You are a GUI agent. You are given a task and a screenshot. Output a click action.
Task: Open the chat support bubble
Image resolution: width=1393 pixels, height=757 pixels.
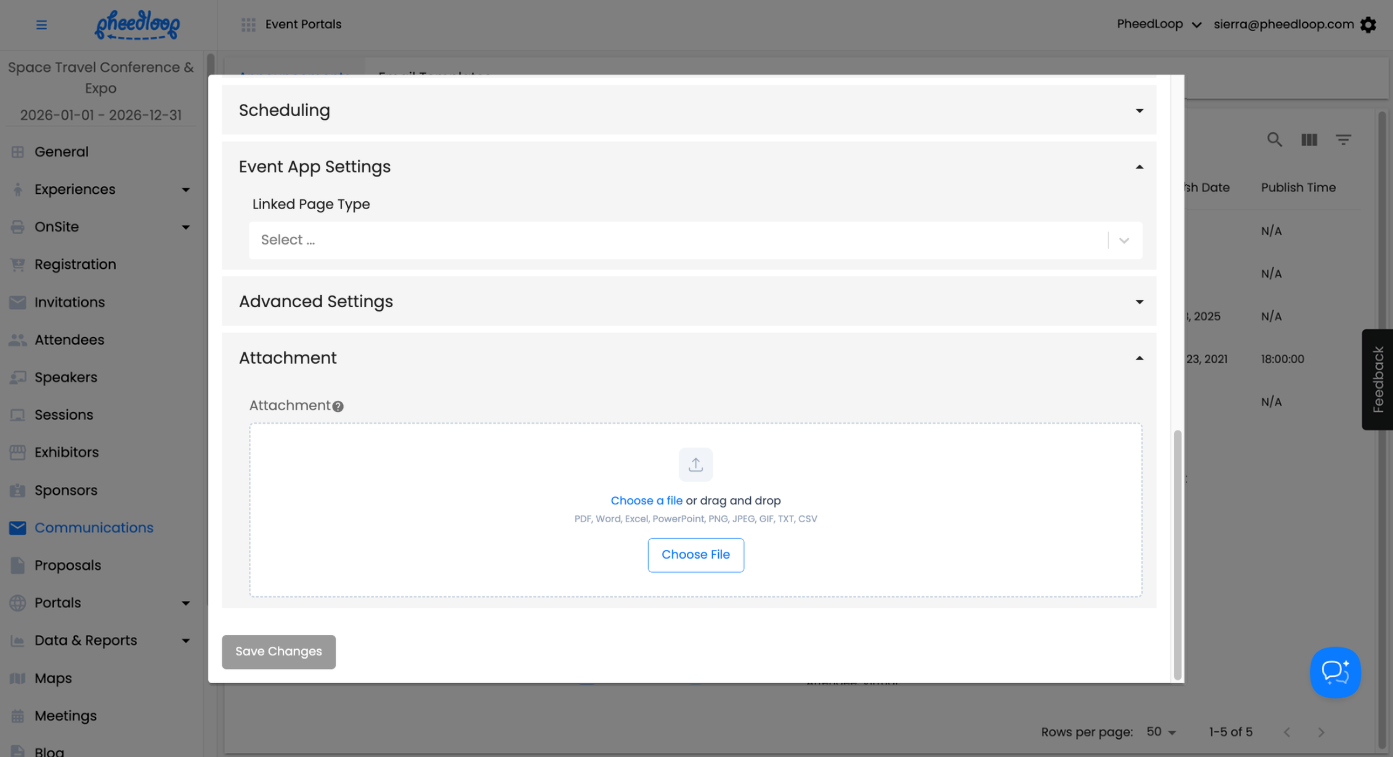[1335, 672]
